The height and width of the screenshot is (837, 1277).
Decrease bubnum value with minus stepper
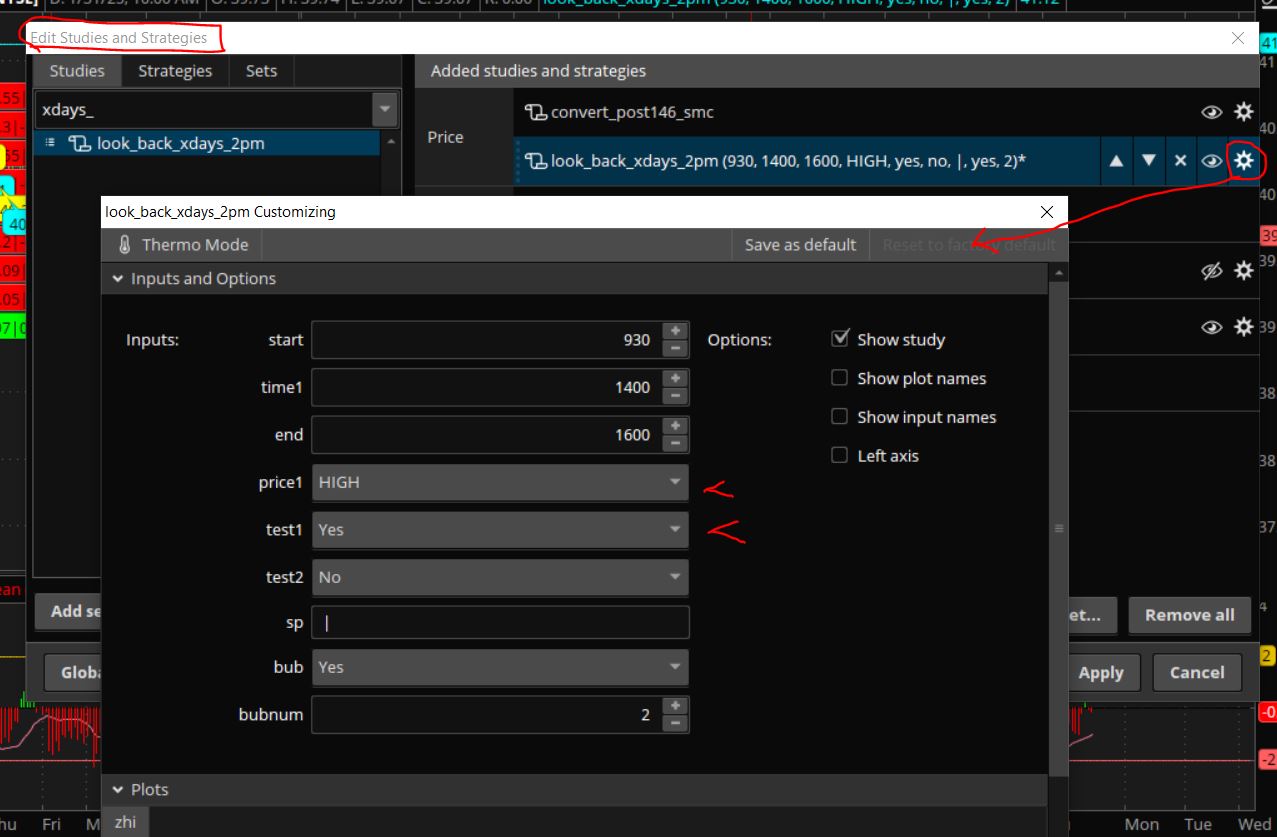pos(675,724)
